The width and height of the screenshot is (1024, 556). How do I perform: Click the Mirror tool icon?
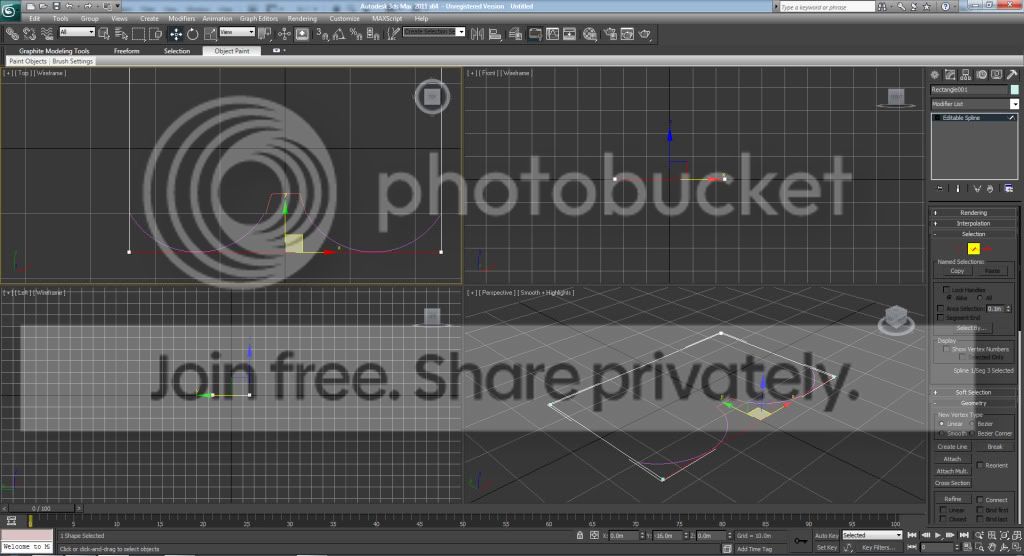click(x=477, y=34)
